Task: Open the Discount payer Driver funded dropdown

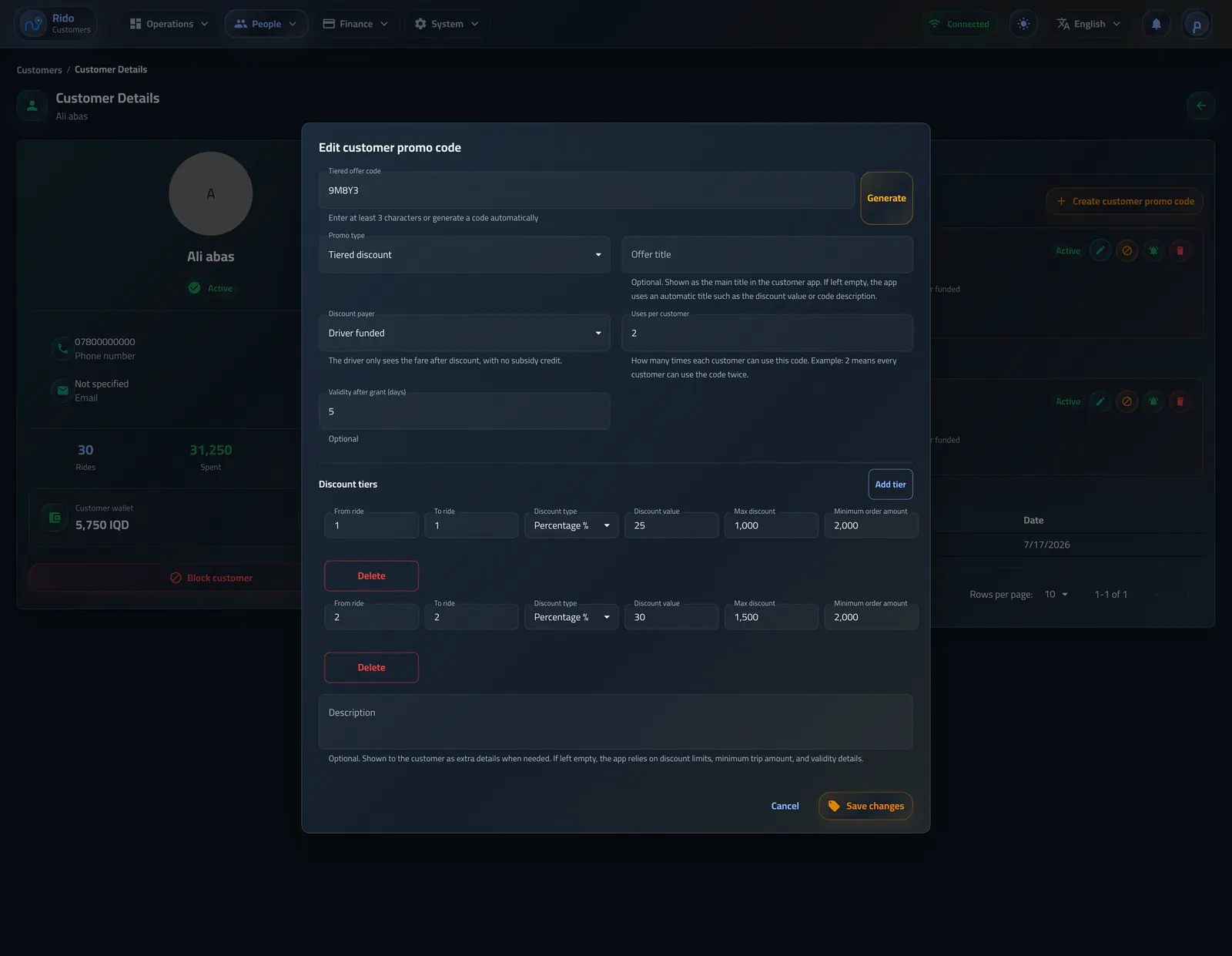Action: 464,333
